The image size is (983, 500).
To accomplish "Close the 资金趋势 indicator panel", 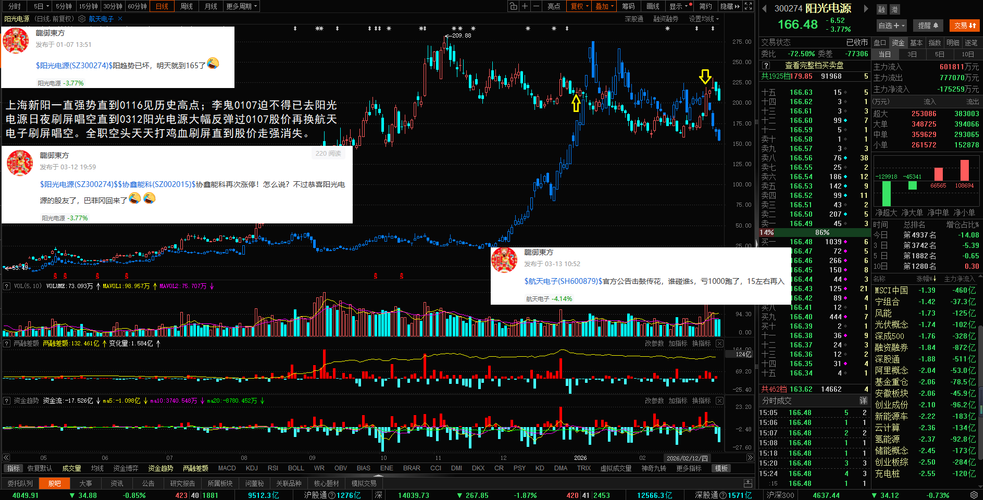I will pos(720,400).
